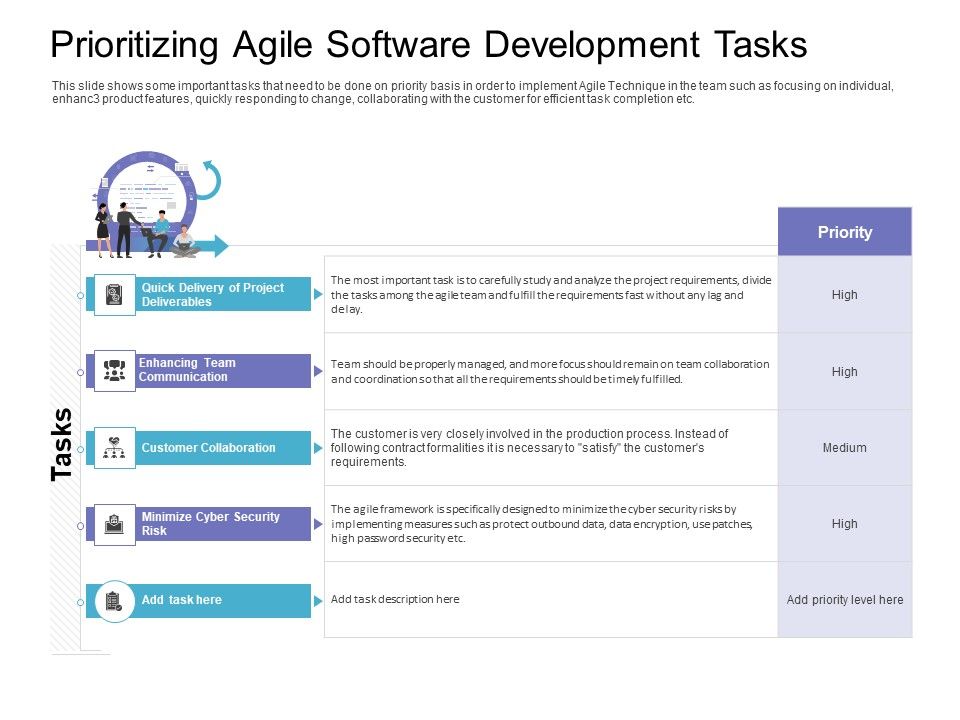Select the Priority column header
The width and height of the screenshot is (960, 720).
[845, 231]
